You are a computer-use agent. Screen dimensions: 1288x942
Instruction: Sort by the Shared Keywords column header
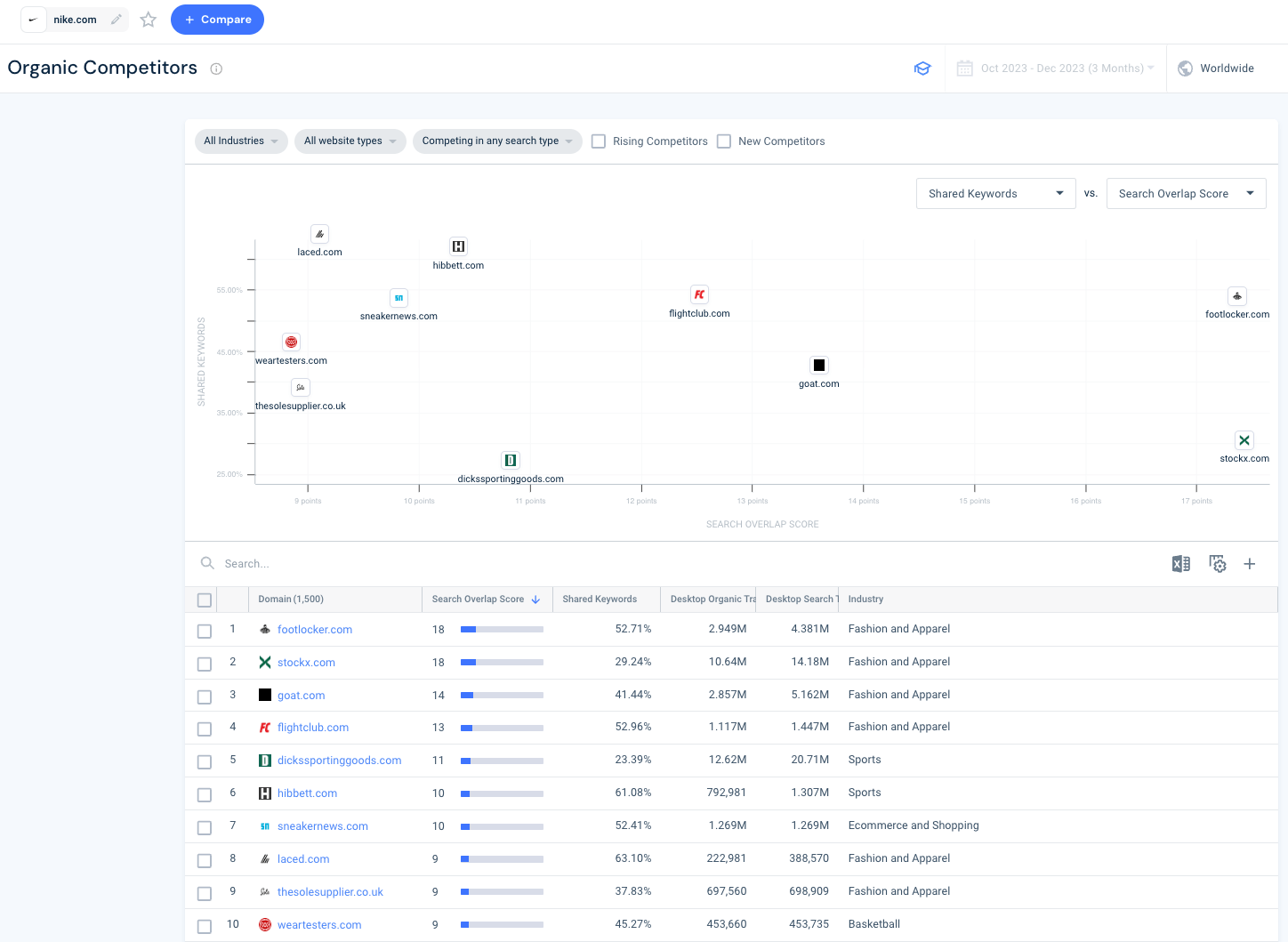click(600, 600)
